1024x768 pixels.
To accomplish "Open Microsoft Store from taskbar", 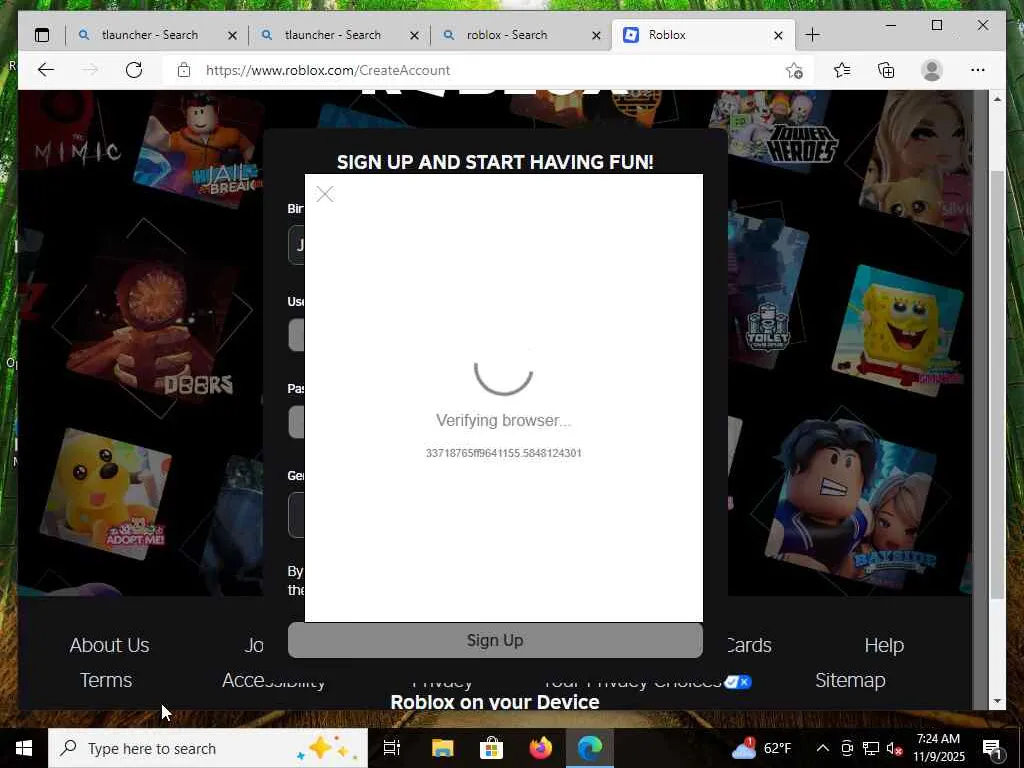I will click(x=491, y=748).
